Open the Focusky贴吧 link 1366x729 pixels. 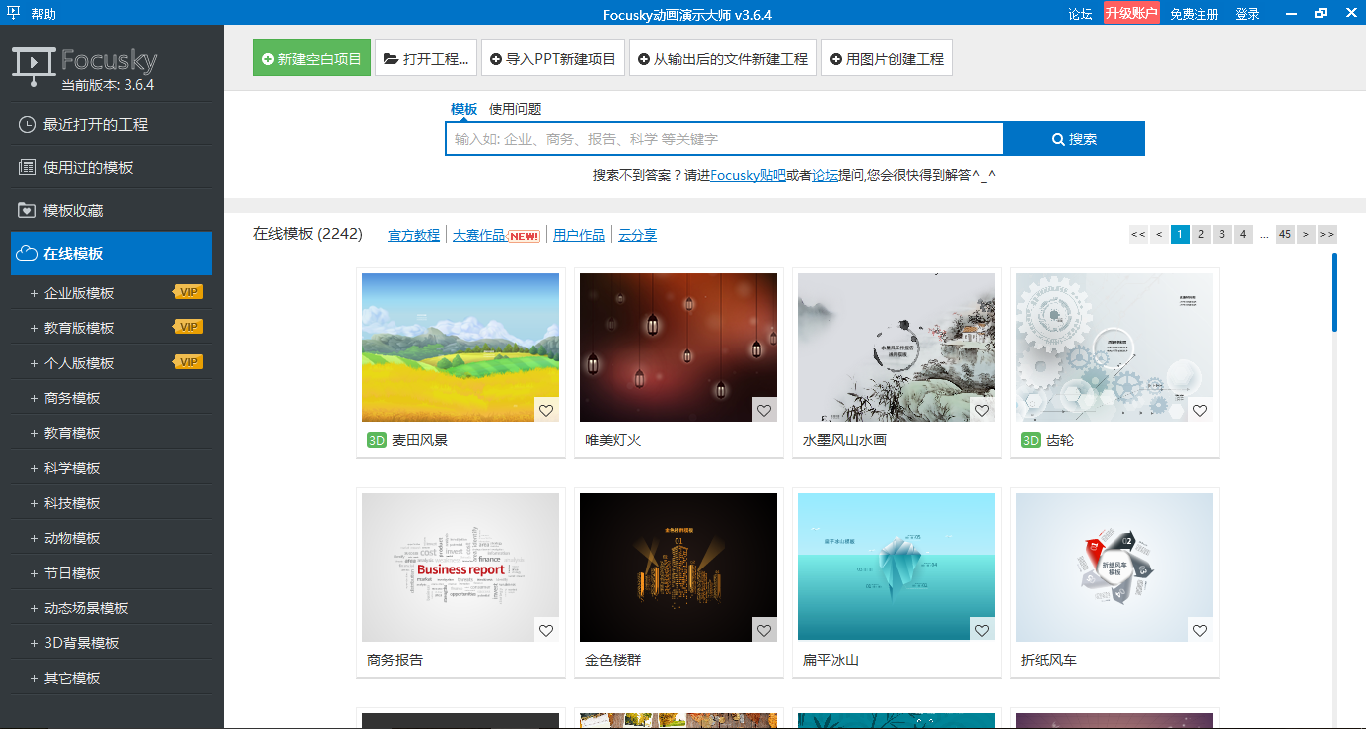pyautogui.click(x=748, y=175)
